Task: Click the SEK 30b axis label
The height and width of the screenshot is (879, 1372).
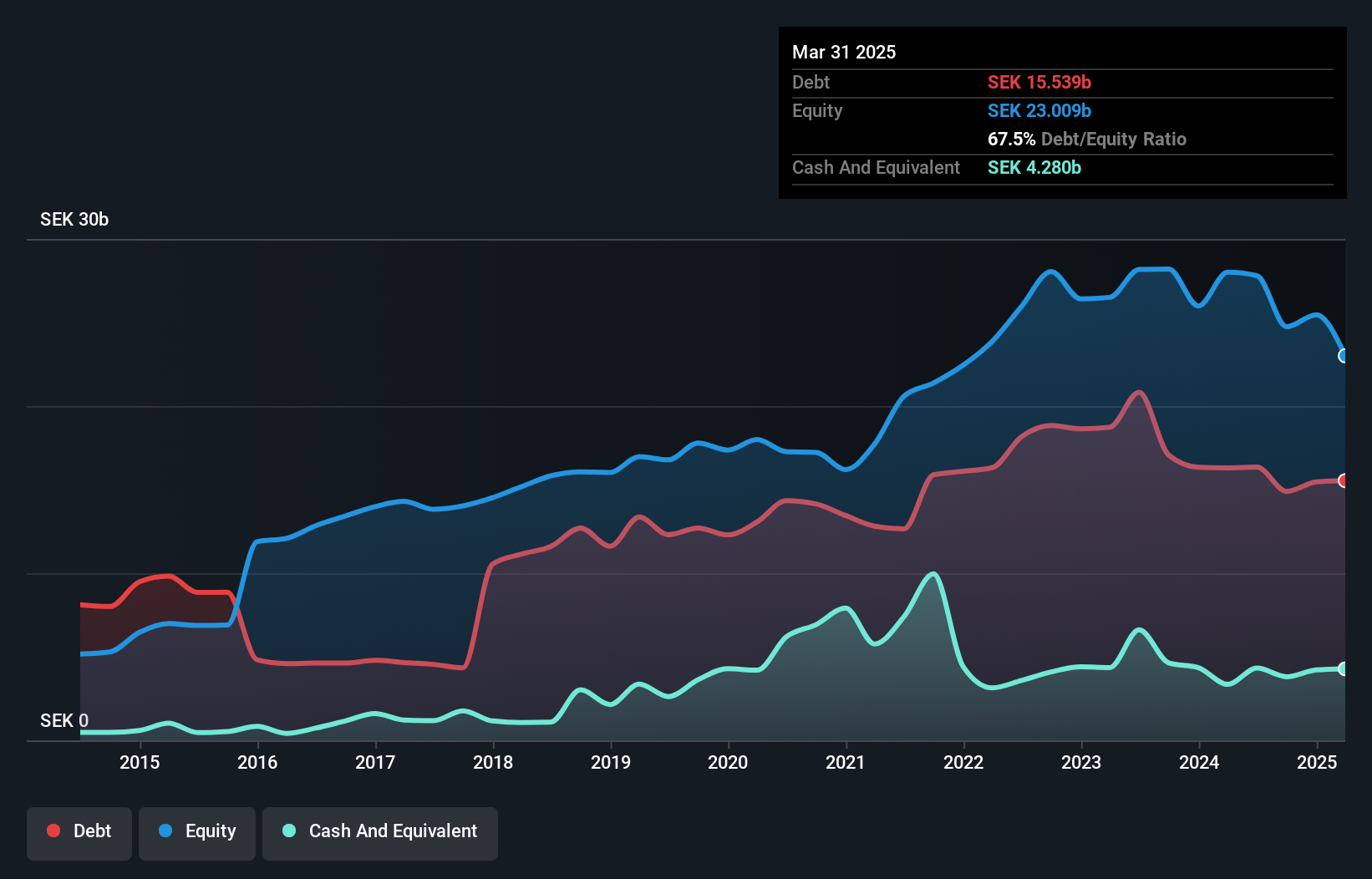Action: pos(74,219)
